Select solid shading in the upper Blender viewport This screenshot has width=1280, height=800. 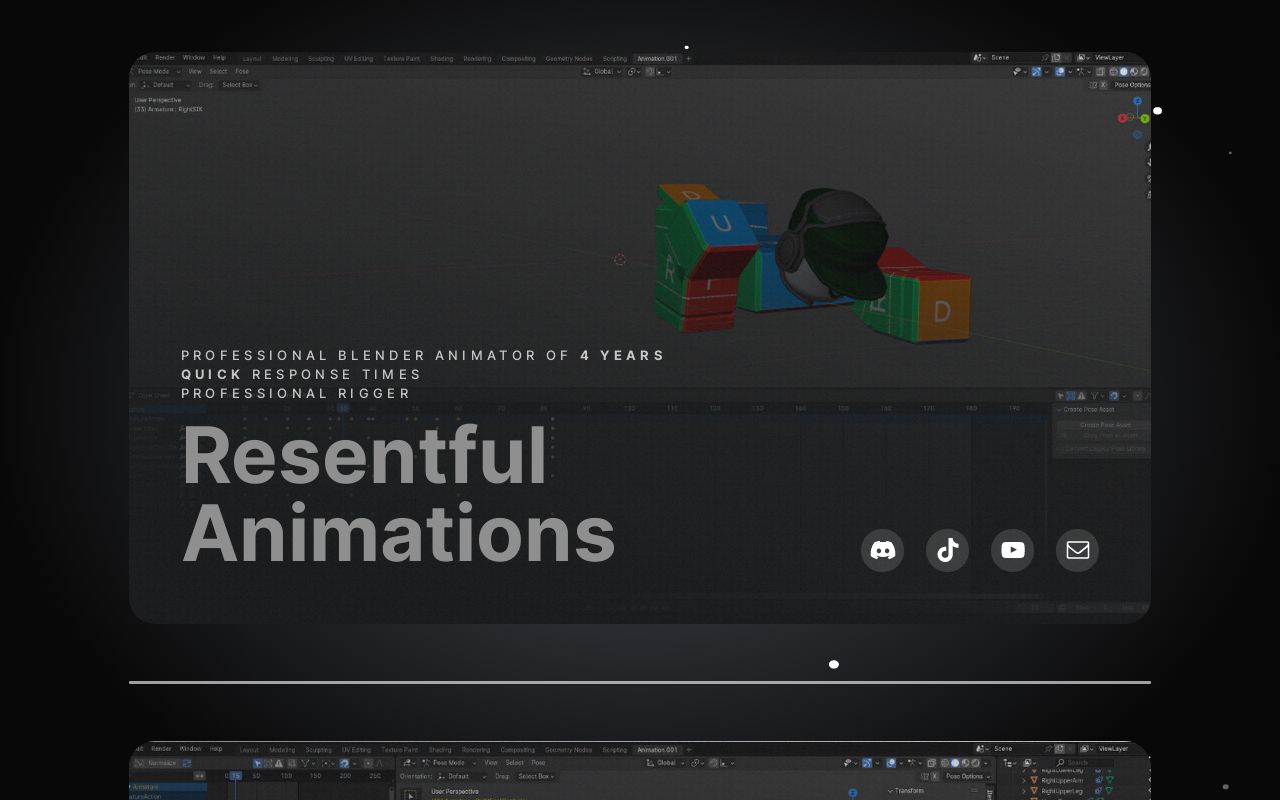[1122, 71]
